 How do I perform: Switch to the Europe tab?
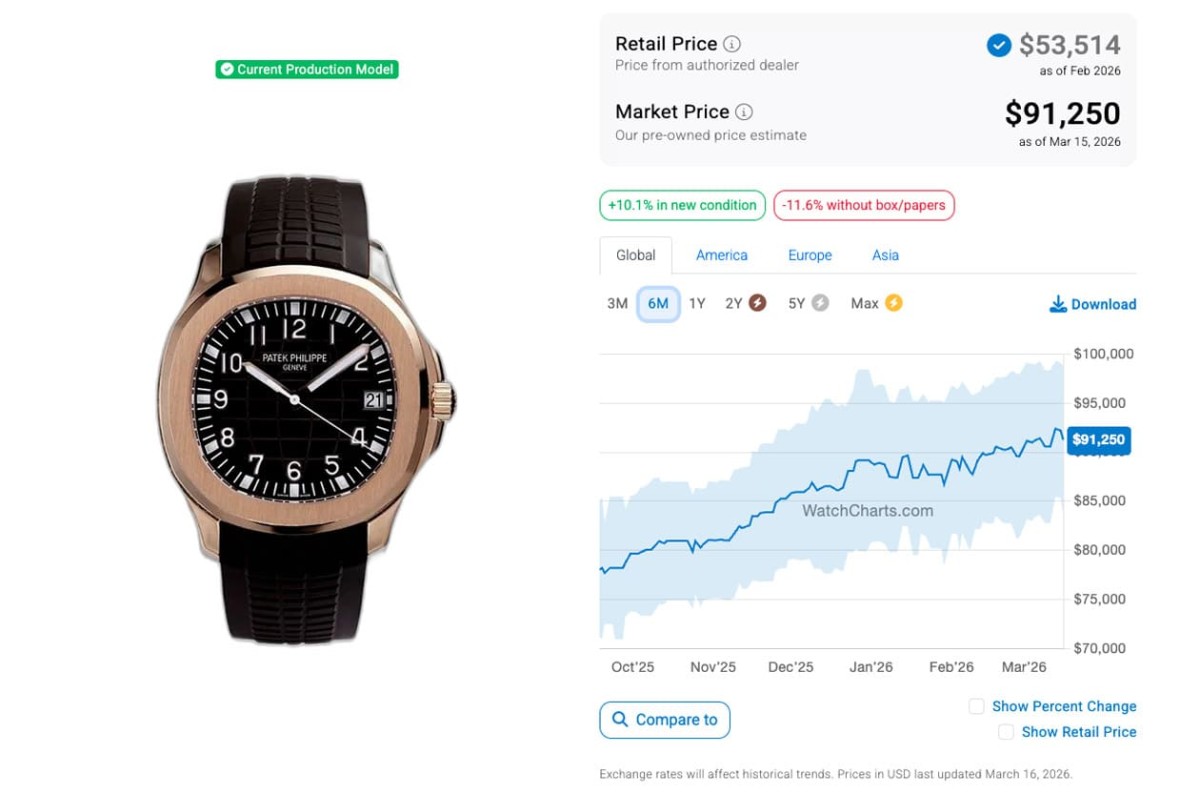(810, 255)
